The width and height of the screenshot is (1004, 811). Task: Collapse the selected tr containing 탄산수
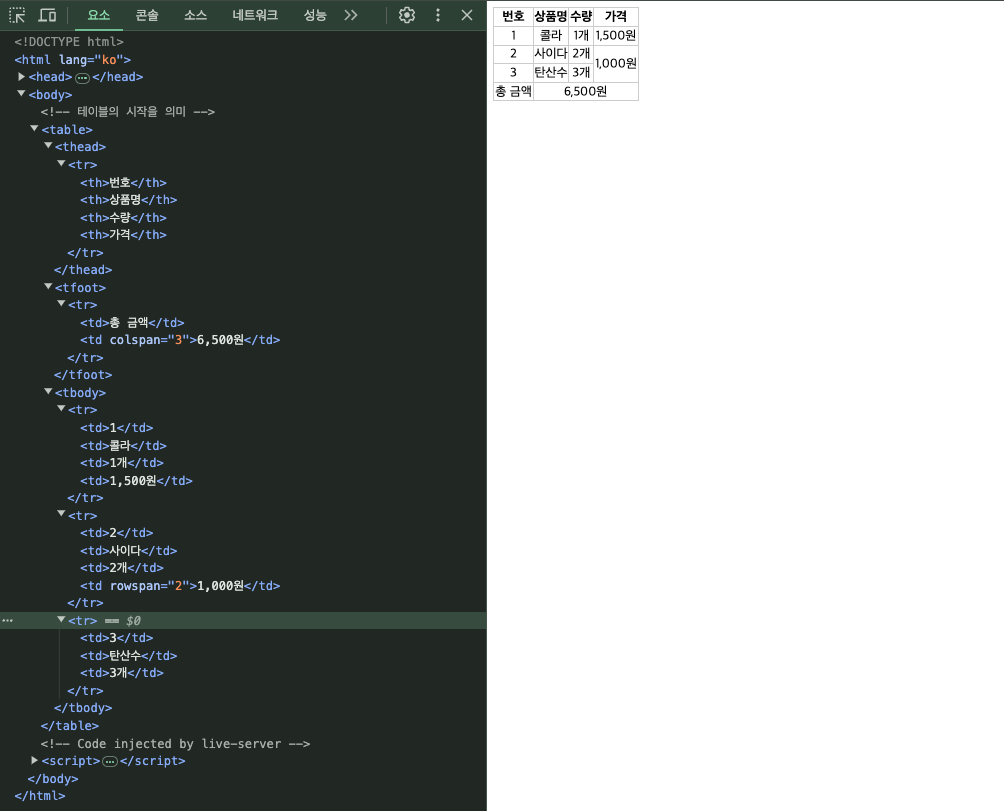(61, 620)
